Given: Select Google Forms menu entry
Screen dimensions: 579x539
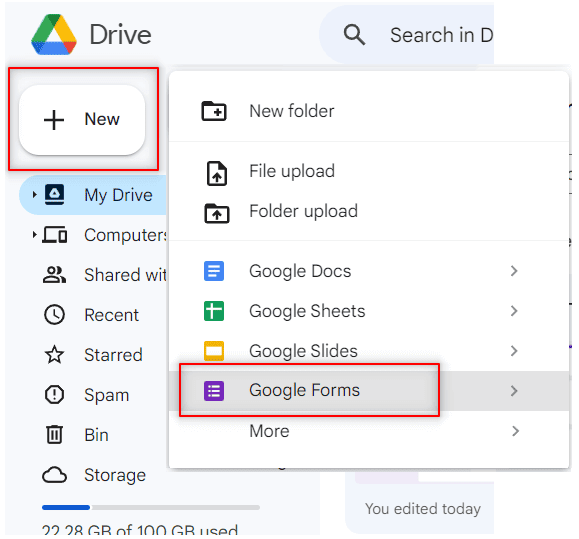Looking at the screenshot, I should (x=369, y=391).
